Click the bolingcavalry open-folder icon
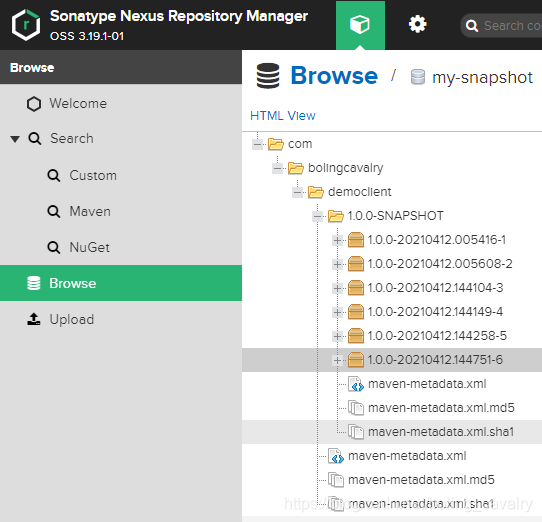The image size is (542, 522). point(296,168)
